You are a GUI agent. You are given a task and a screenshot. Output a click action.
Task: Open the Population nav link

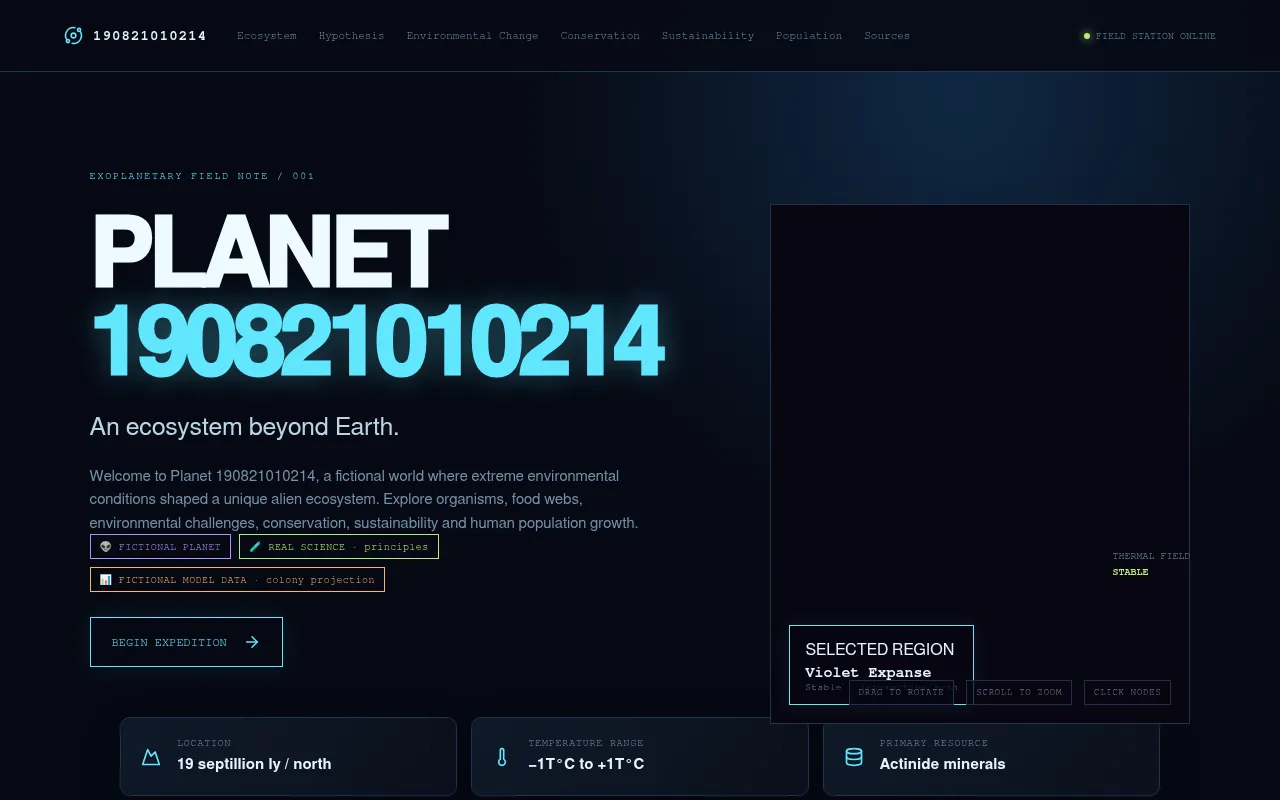click(x=809, y=36)
